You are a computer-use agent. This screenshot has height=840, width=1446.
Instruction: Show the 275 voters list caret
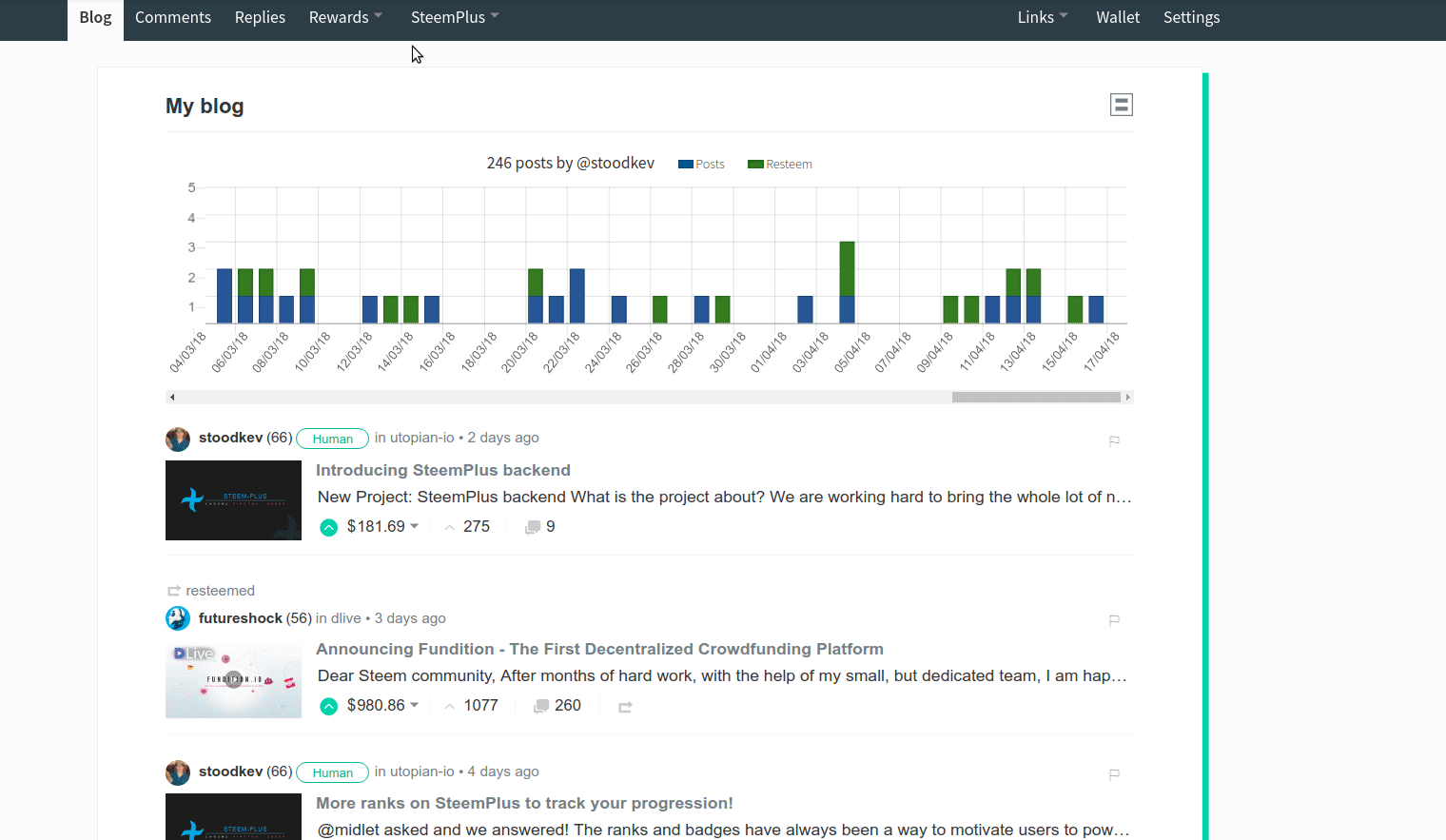[x=450, y=527]
